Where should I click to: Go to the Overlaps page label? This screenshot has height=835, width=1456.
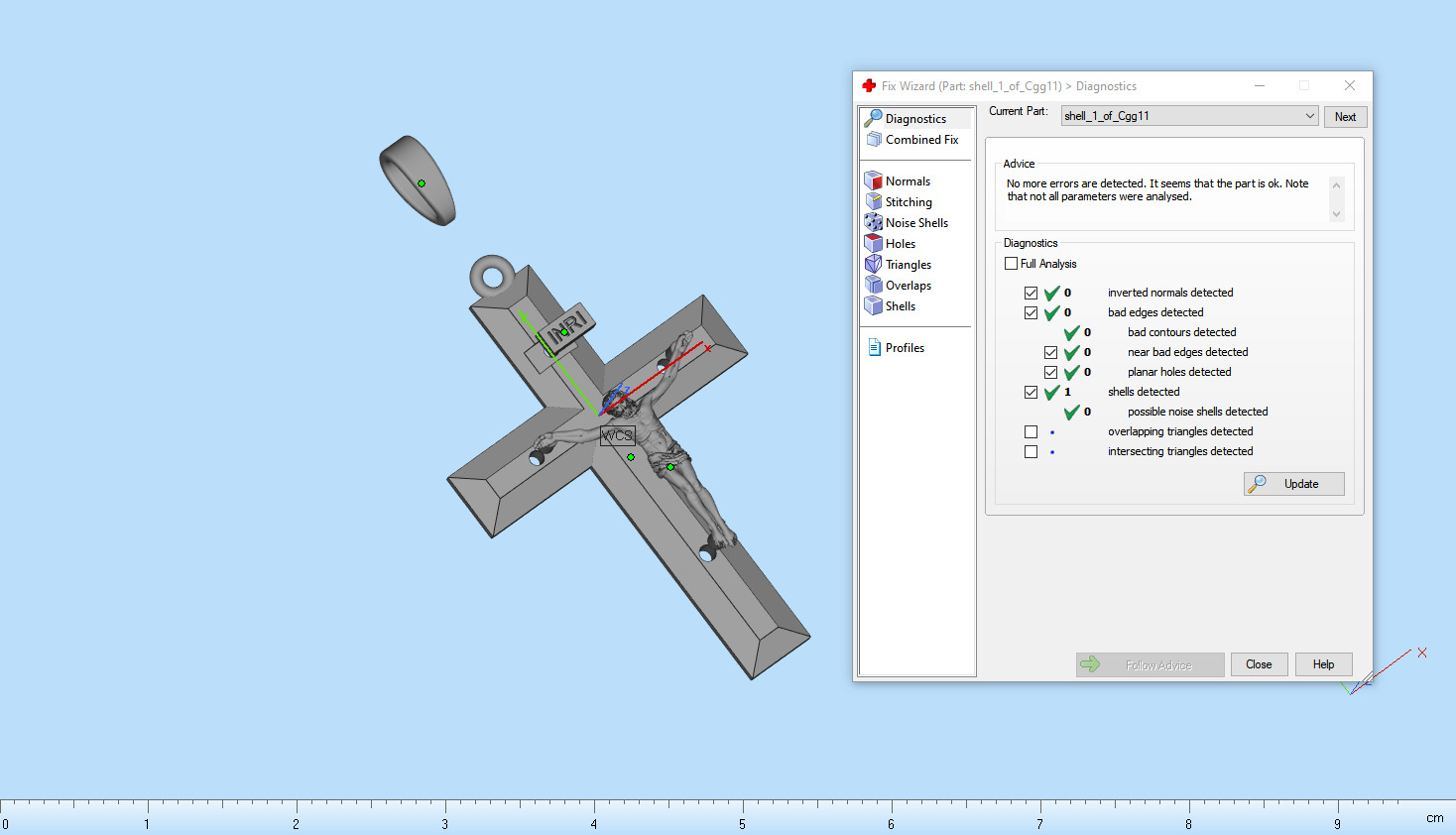[909, 286]
